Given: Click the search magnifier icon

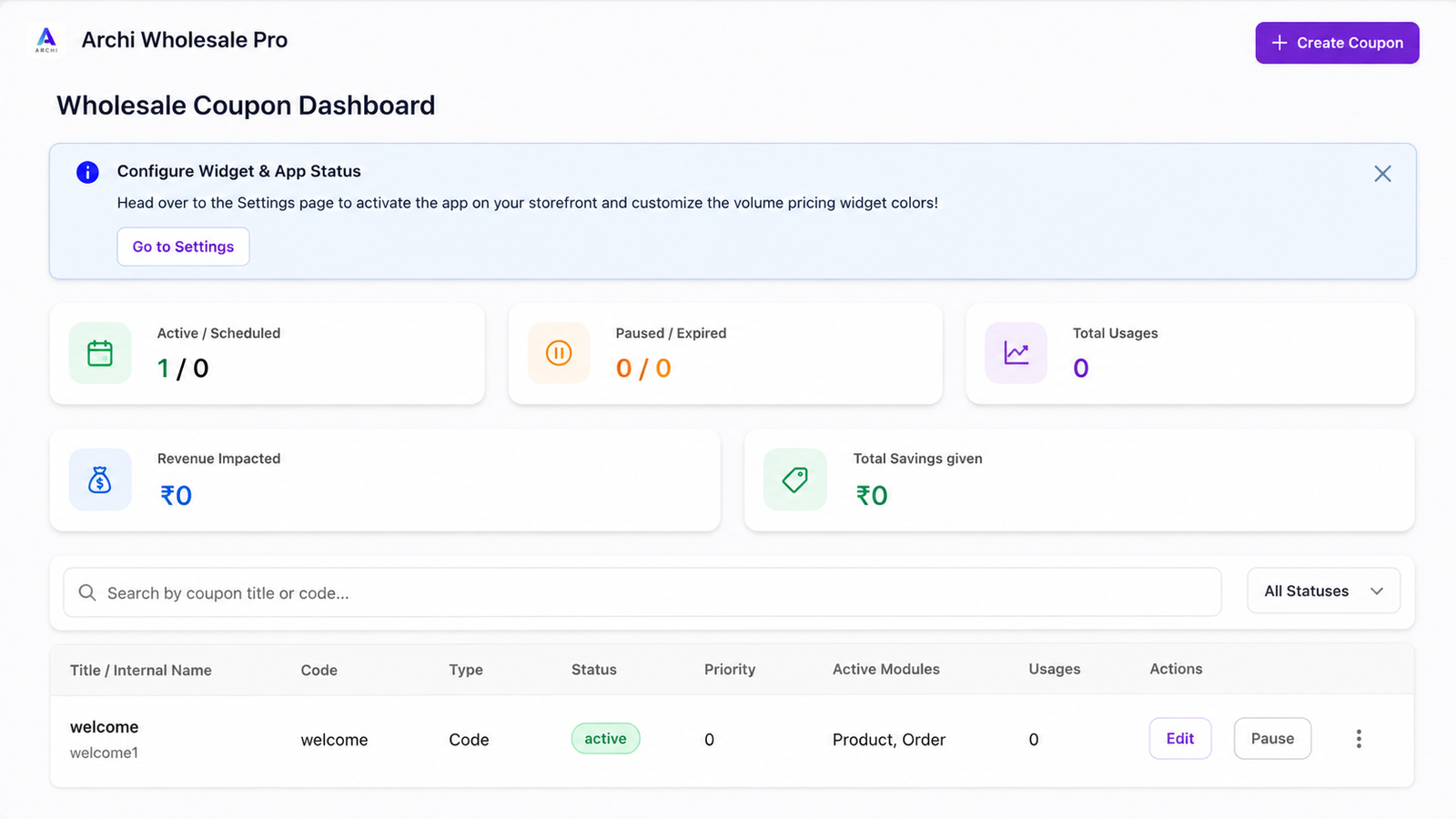Looking at the screenshot, I should click(x=87, y=592).
